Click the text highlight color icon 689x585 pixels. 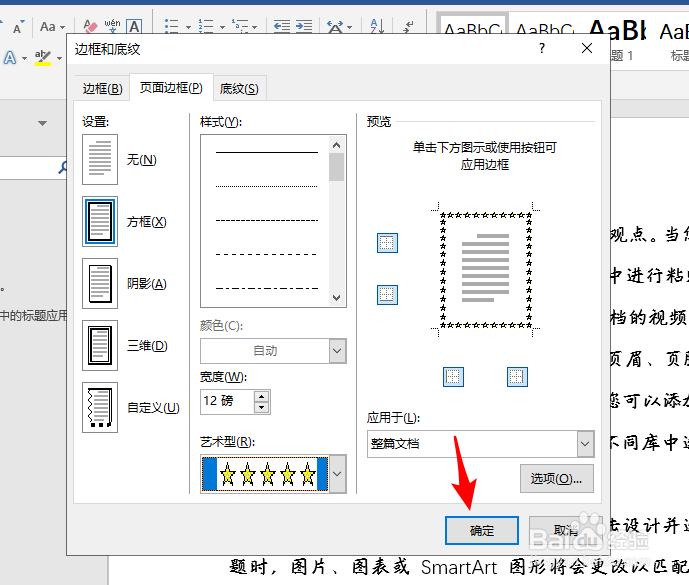tap(43, 58)
